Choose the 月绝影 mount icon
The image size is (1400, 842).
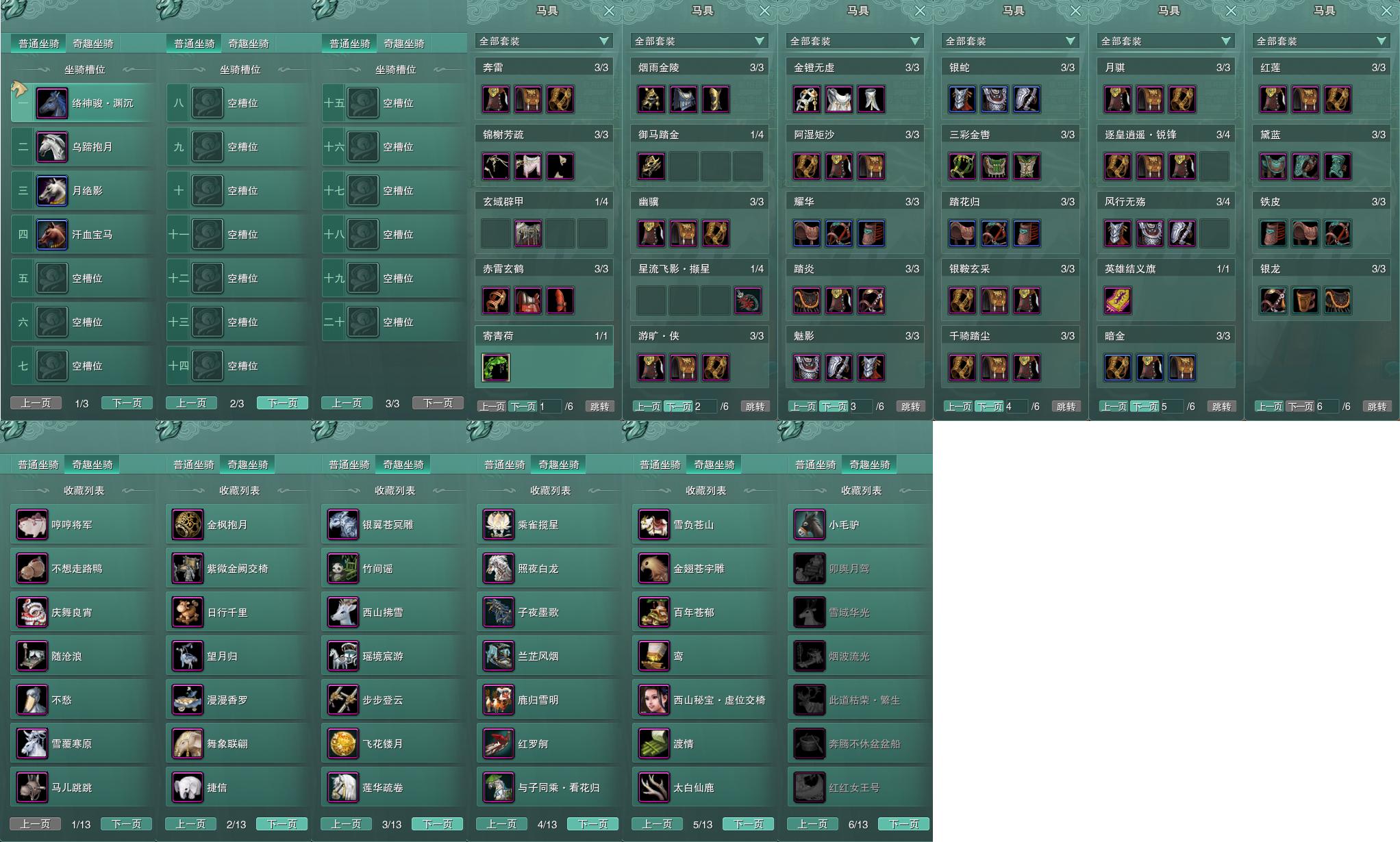52,191
